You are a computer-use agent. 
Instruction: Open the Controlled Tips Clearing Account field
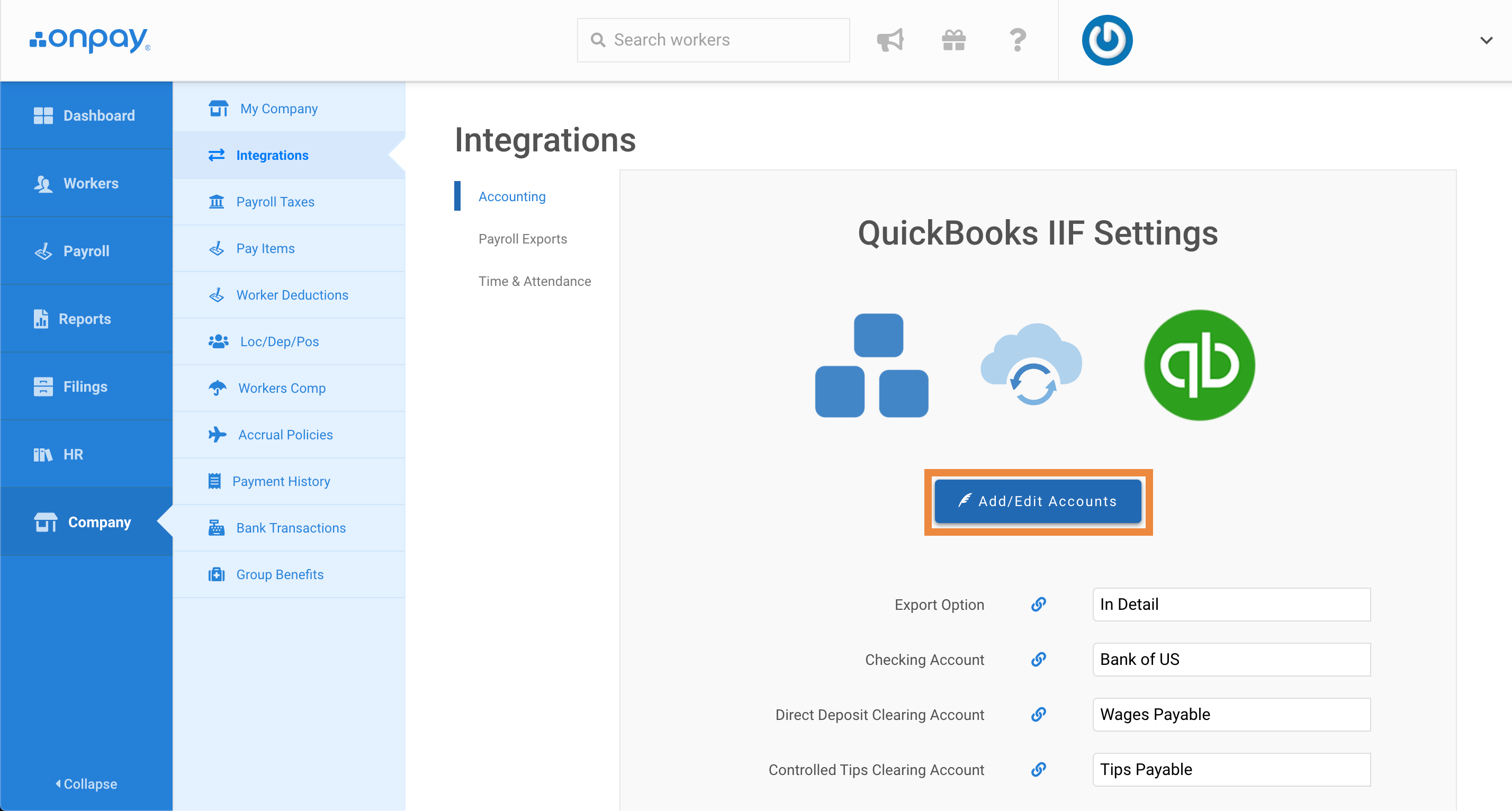(x=1231, y=769)
